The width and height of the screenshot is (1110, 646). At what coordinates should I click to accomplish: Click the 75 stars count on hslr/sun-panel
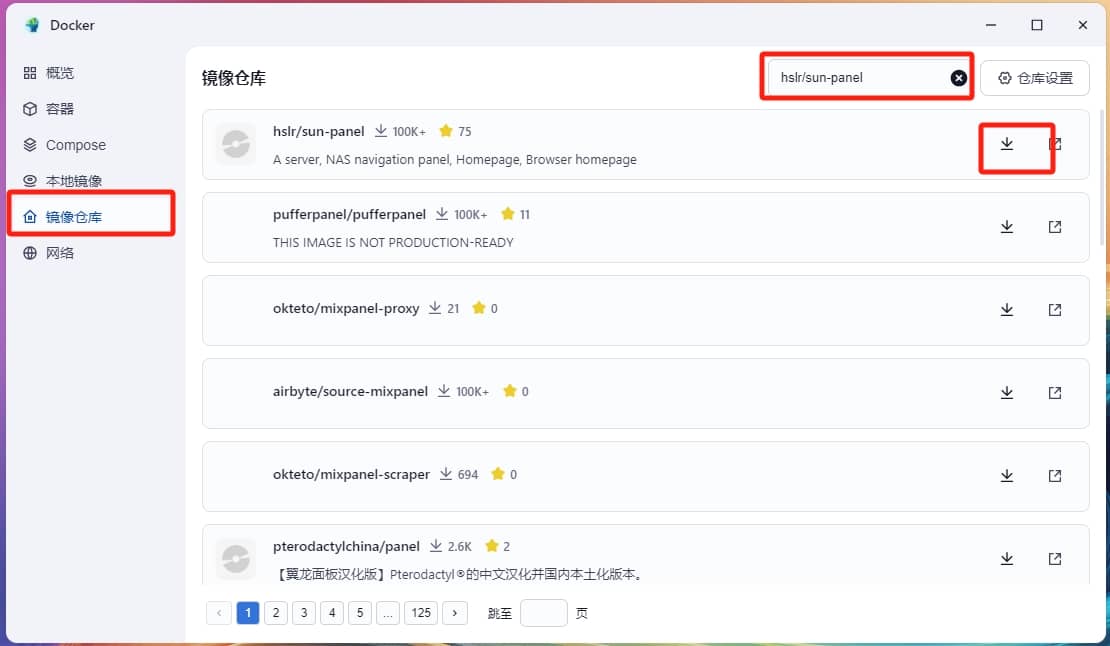pos(464,132)
